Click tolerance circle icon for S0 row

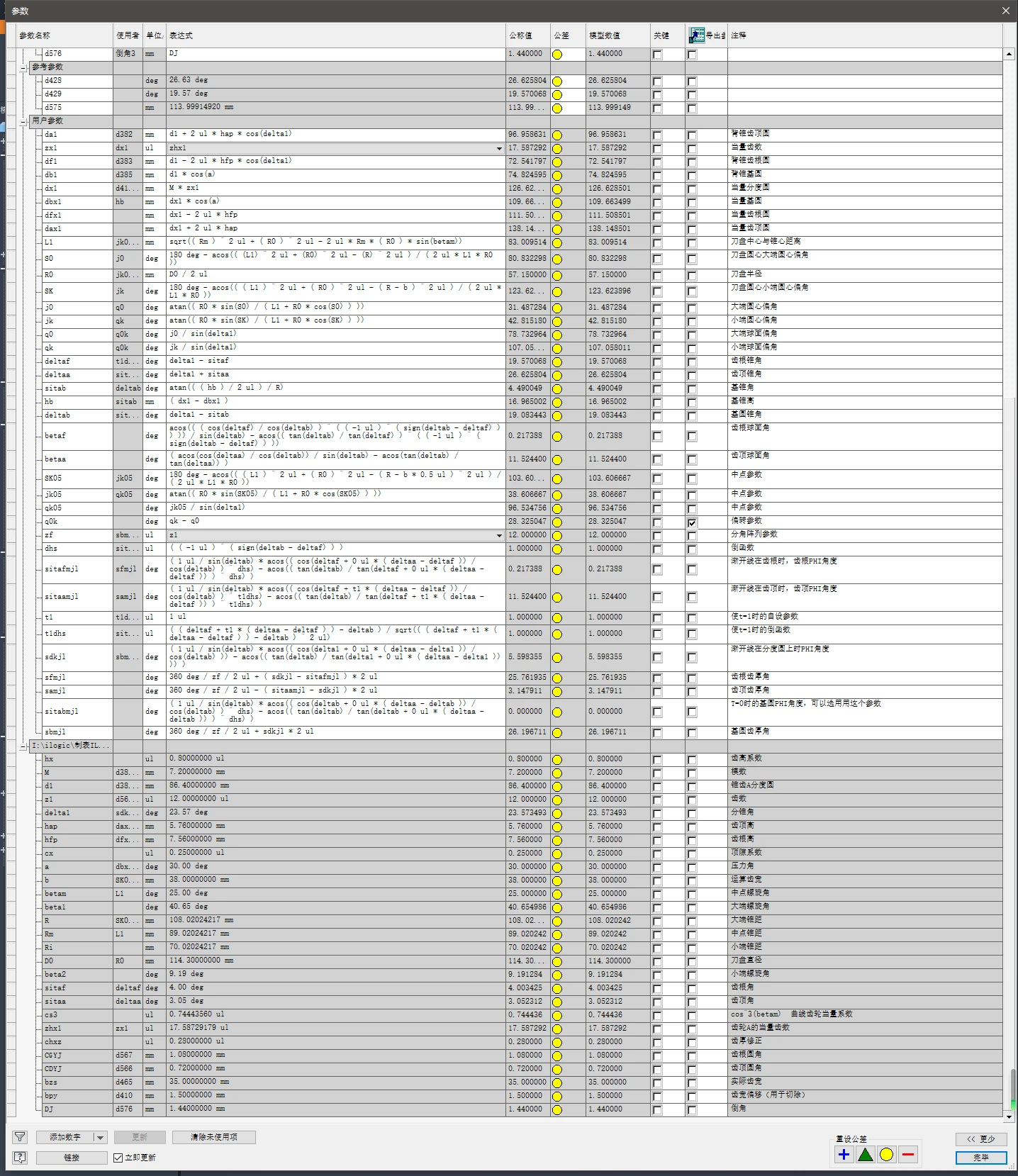[x=557, y=259]
